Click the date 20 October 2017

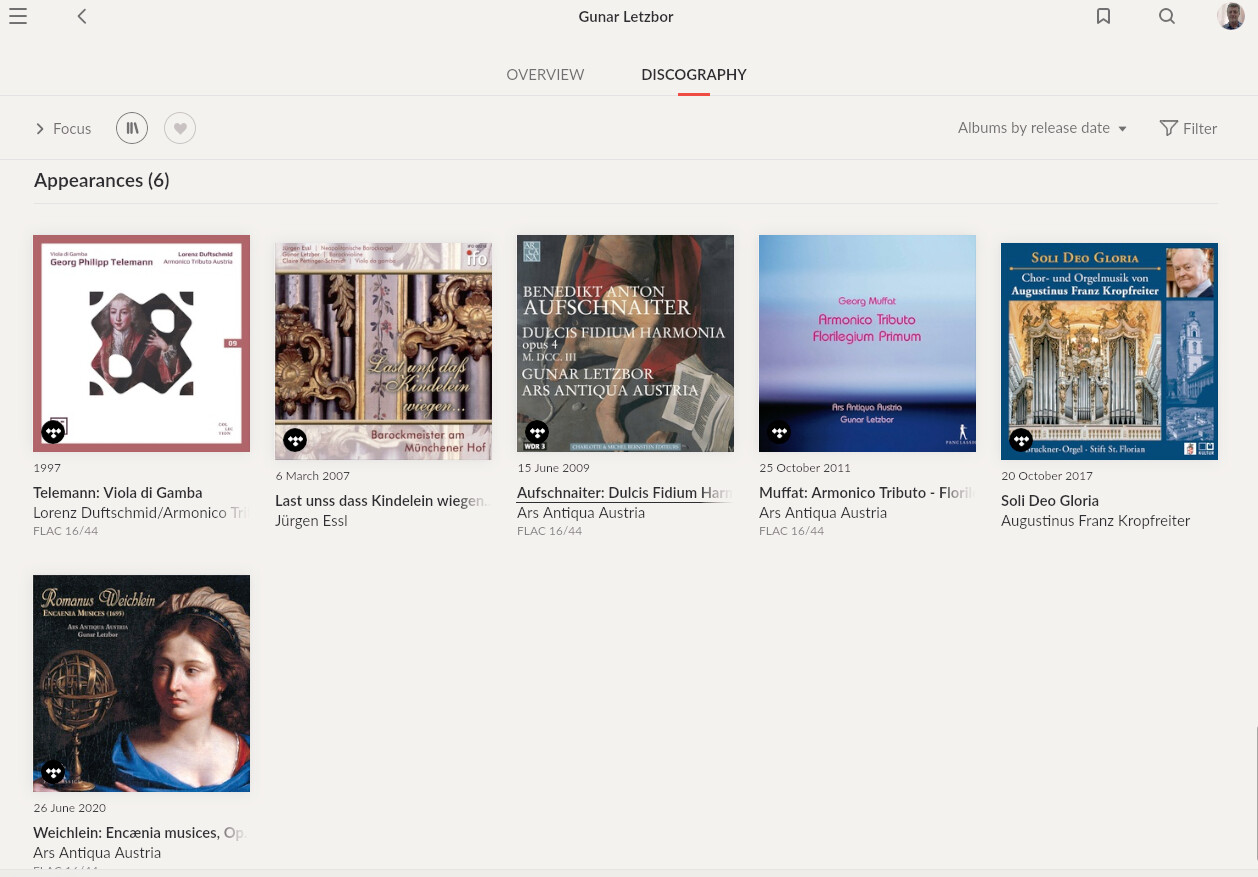(1047, 476)
